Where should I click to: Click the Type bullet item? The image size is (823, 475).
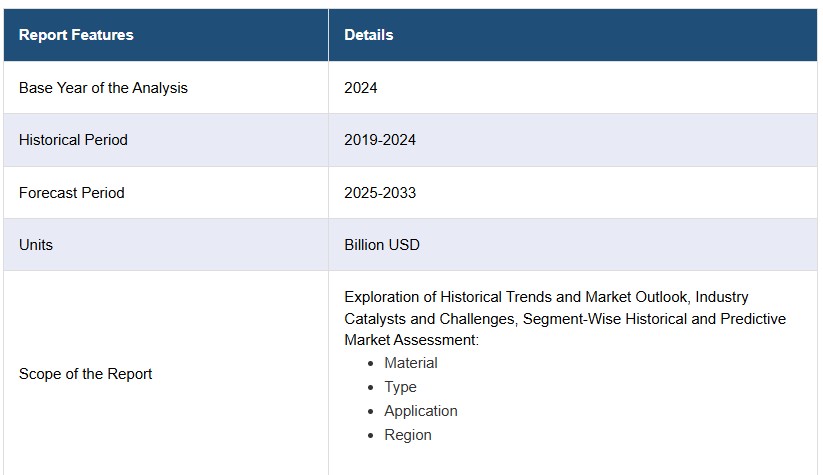pyautogui.click(x=400, y=387)
